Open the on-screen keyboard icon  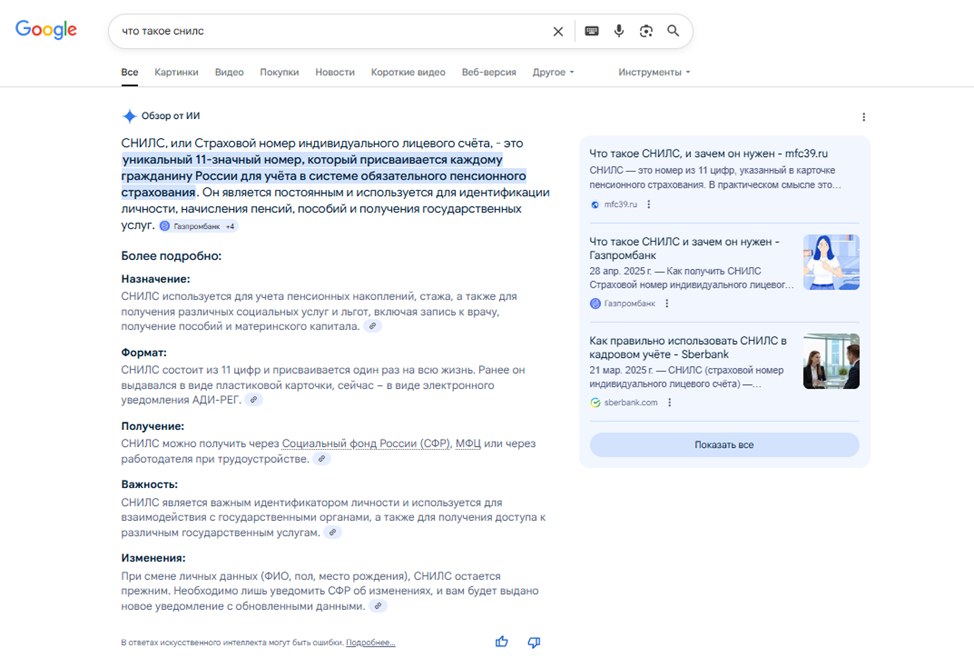591,31
